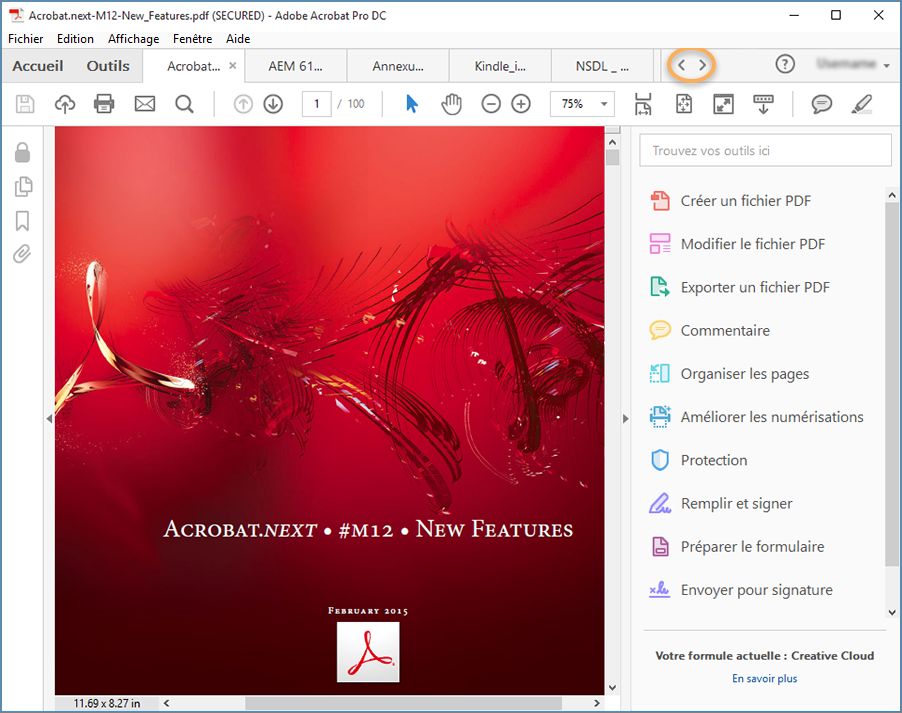Open the Bookmarks panel icon

point(23,220)
